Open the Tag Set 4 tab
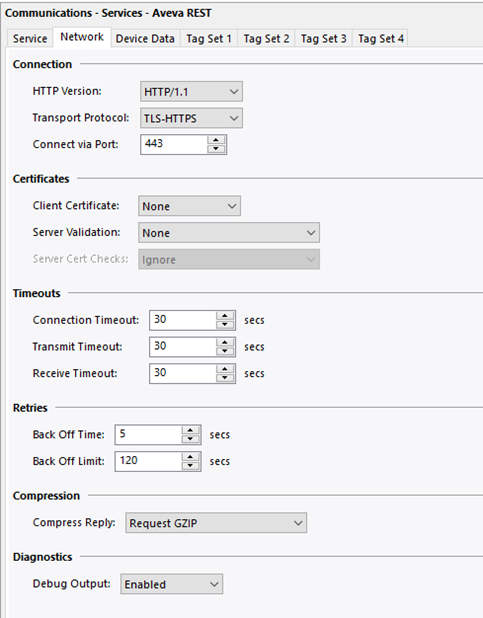 (380, 39)
